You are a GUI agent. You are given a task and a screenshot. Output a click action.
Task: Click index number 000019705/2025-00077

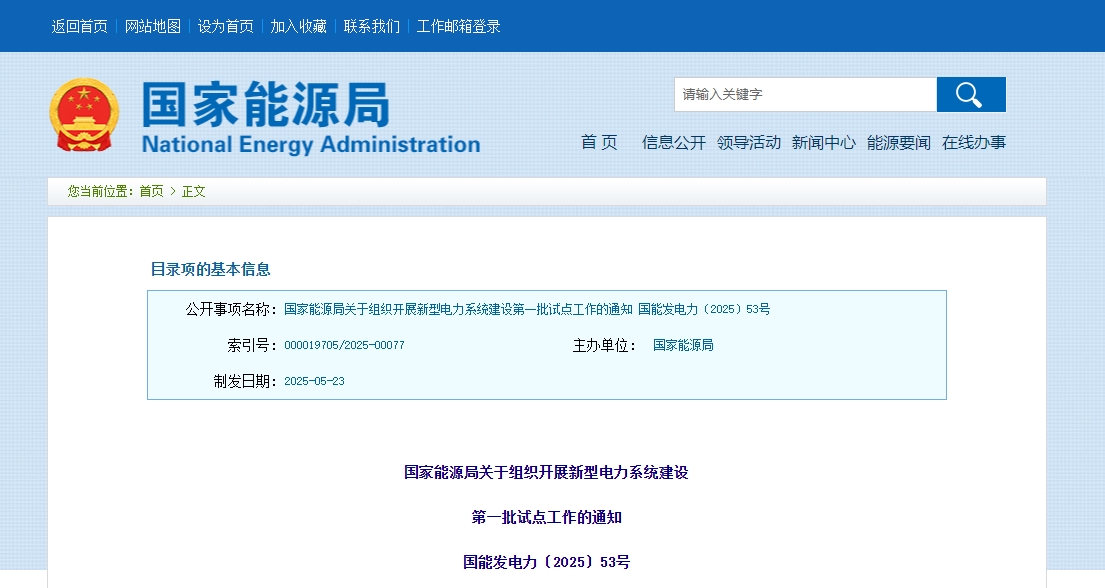click(x=345, y=345)
